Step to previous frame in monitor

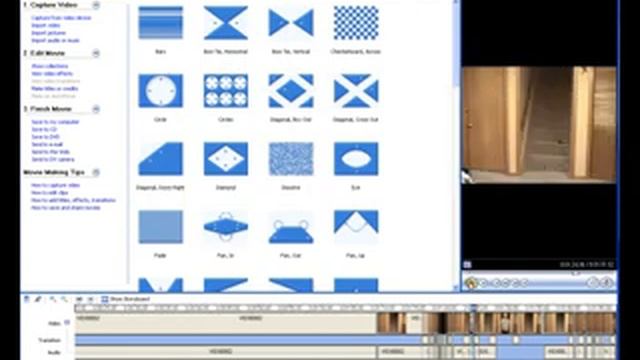506,282
